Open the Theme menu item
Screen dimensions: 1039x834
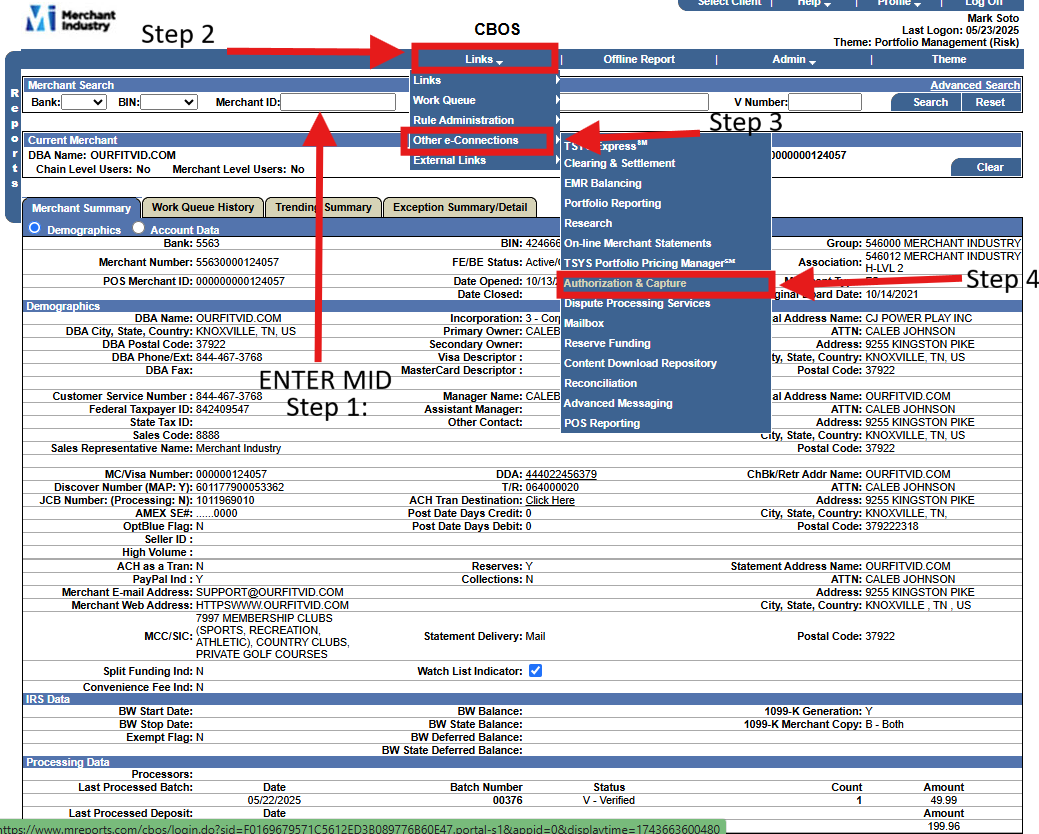point(948,60)
